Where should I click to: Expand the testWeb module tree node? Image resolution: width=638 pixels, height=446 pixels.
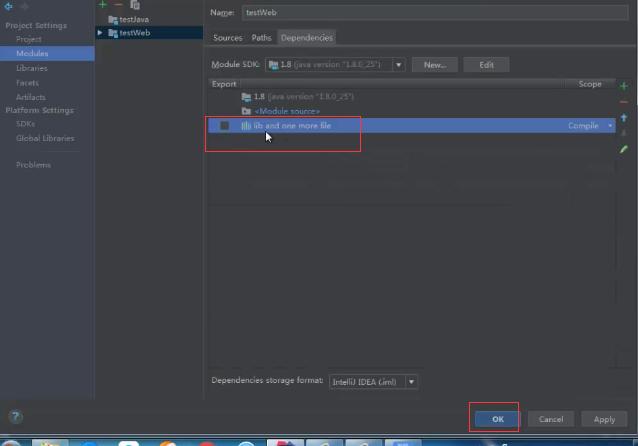[100, 33]
